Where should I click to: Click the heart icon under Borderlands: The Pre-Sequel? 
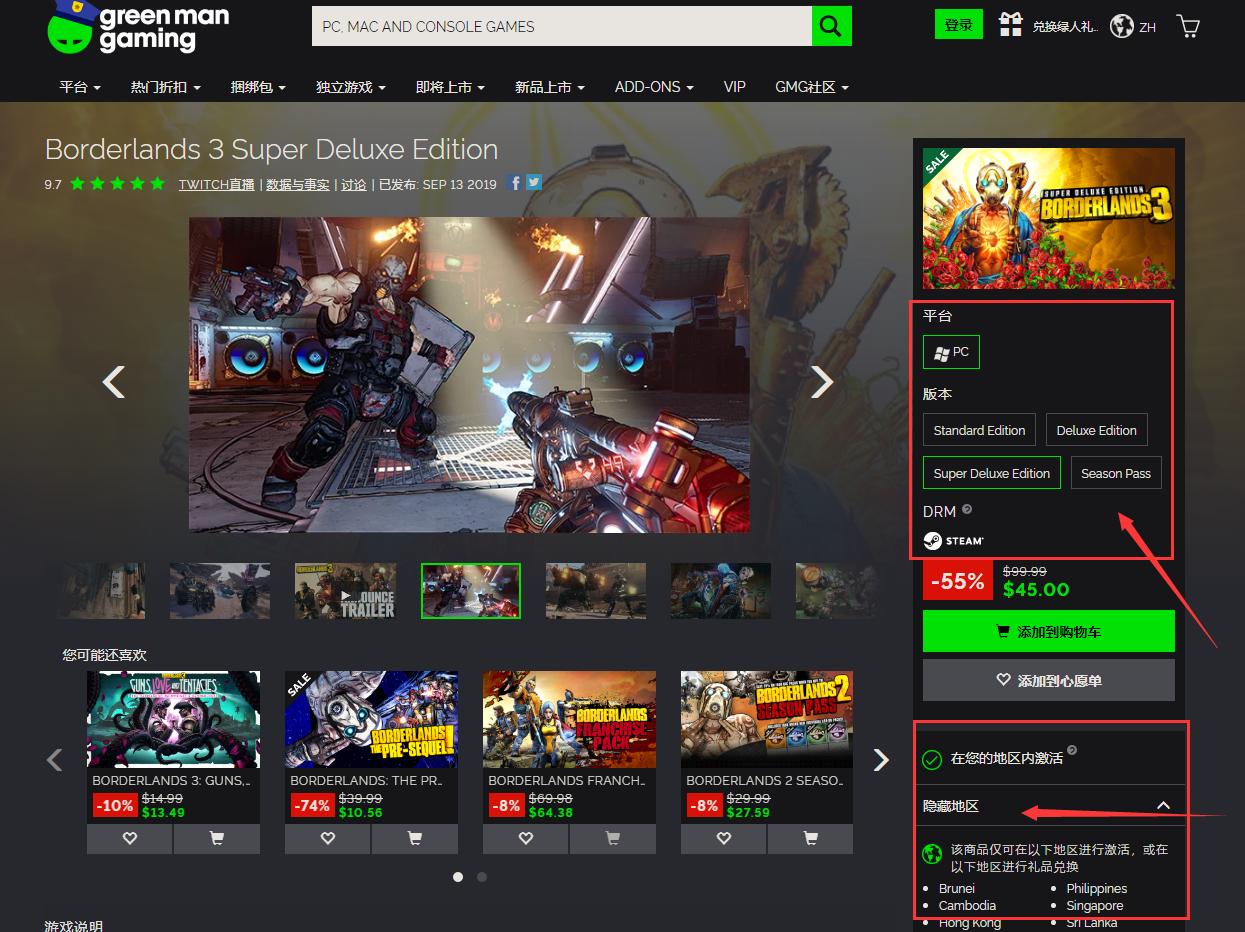coord(327,838)
